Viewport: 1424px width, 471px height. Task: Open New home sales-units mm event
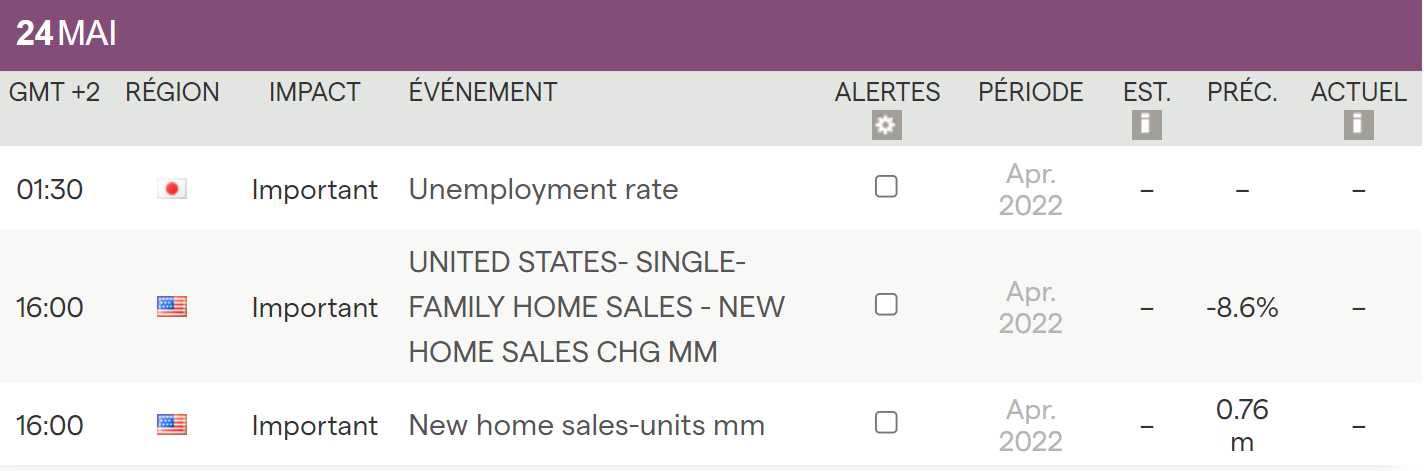pos(586,426)
